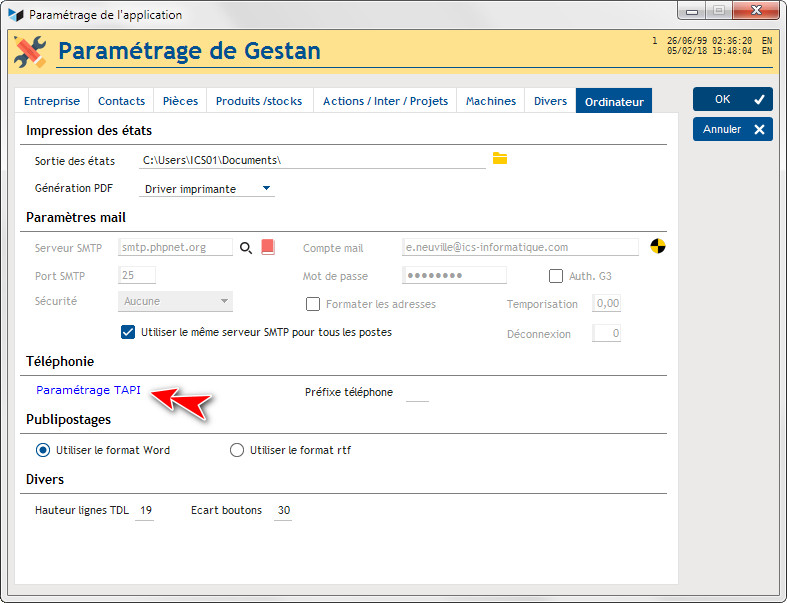Open the Paramétrage TAPI link

pos(88,390)
